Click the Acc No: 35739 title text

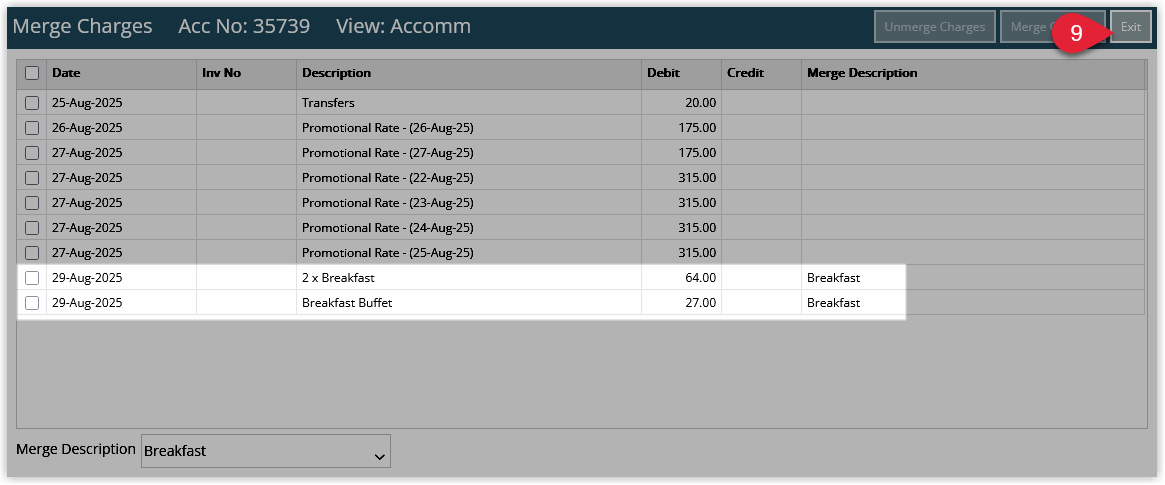(x=244, y=27)
